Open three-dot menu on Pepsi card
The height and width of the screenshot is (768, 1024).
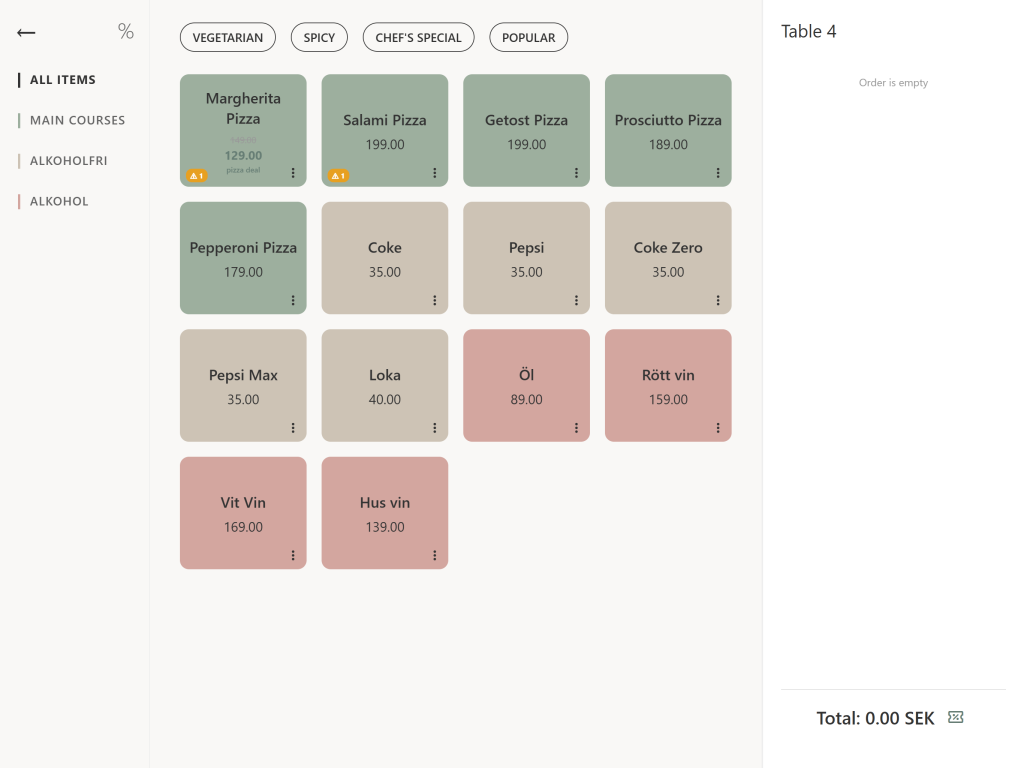point(576,300)
